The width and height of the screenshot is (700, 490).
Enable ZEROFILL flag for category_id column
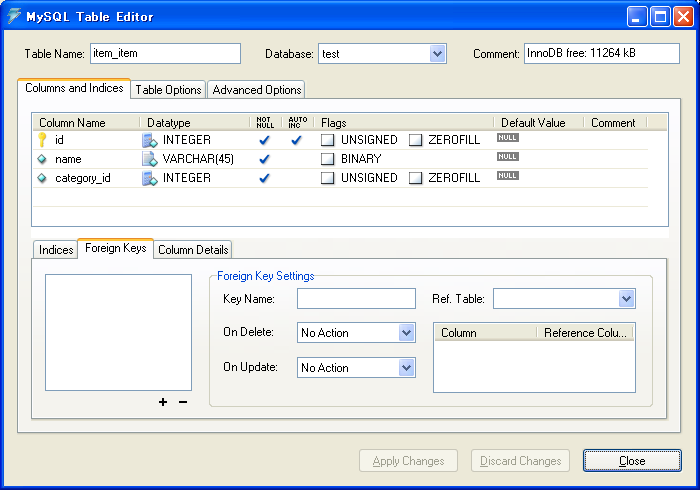click(416, 178)
